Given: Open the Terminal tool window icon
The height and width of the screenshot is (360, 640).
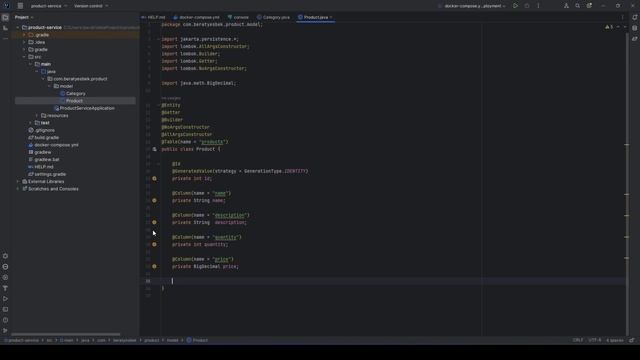Looking at the screenshot, I should click(5, 309).
